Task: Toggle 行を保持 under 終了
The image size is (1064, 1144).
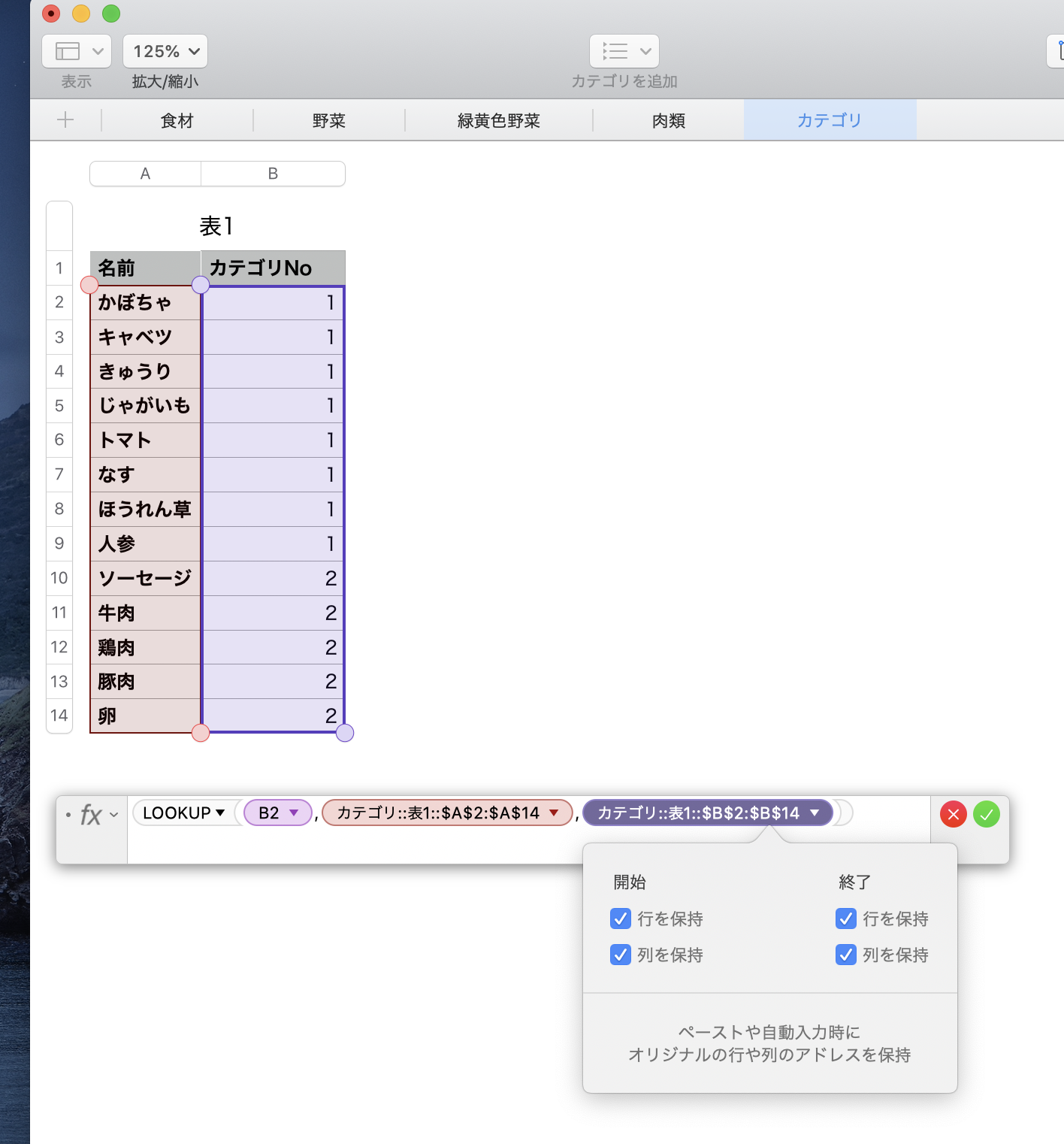Action: 846,919
